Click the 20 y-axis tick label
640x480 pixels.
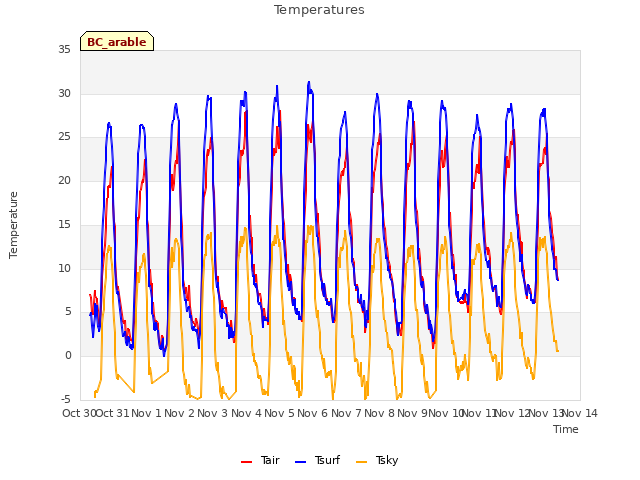(64, 180)
